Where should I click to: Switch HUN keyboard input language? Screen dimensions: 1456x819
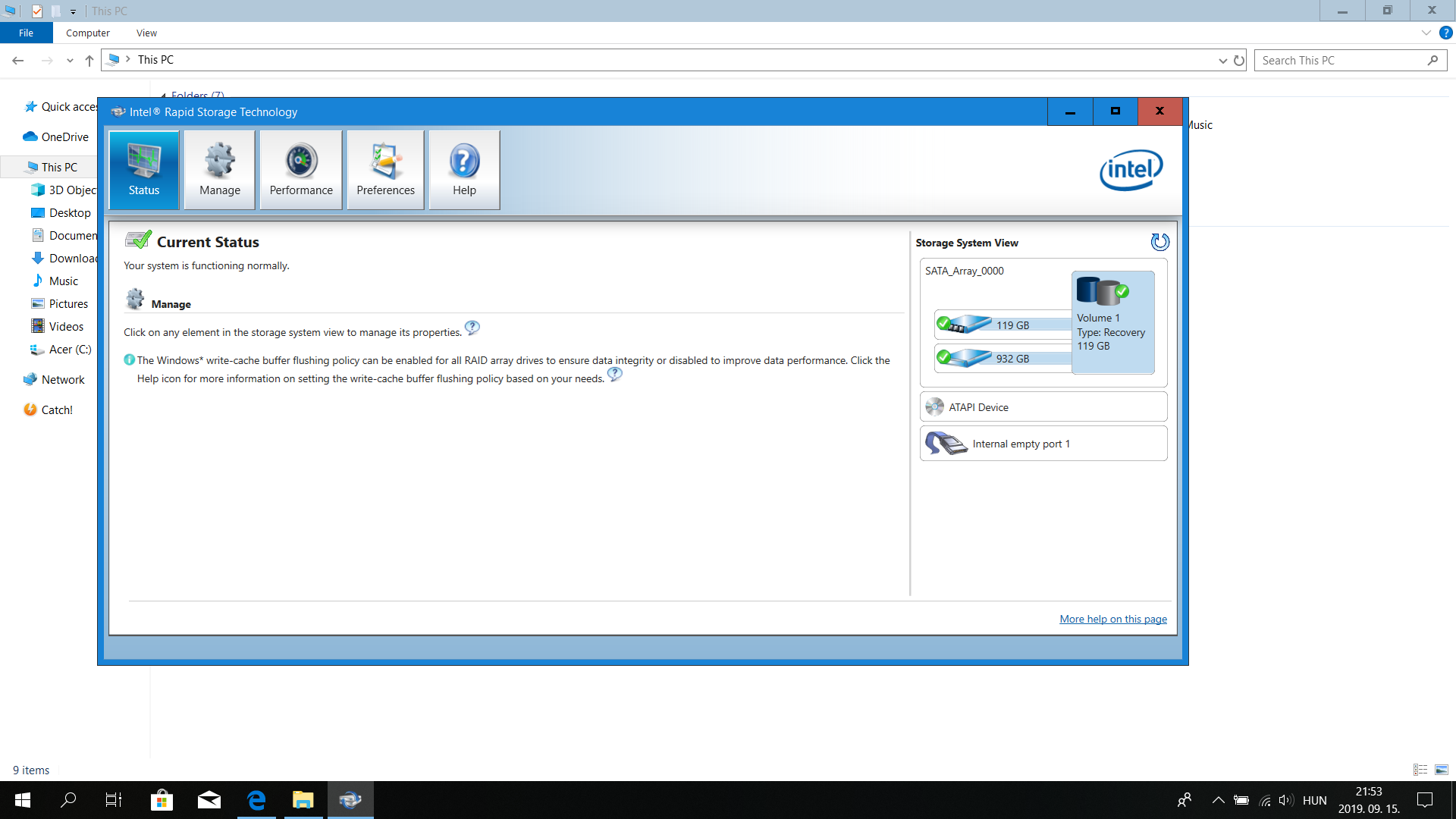(1315, 800)
